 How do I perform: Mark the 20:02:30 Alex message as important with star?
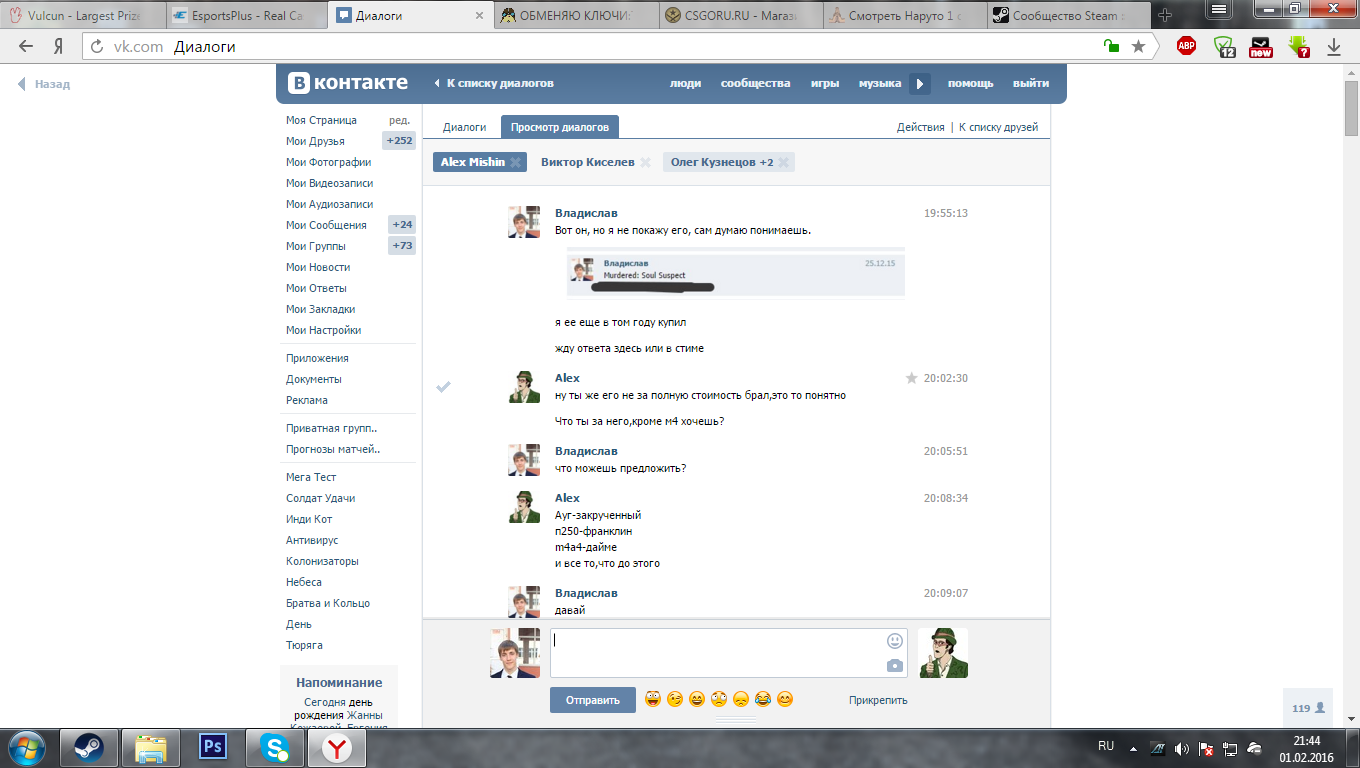tap(911, 378)
